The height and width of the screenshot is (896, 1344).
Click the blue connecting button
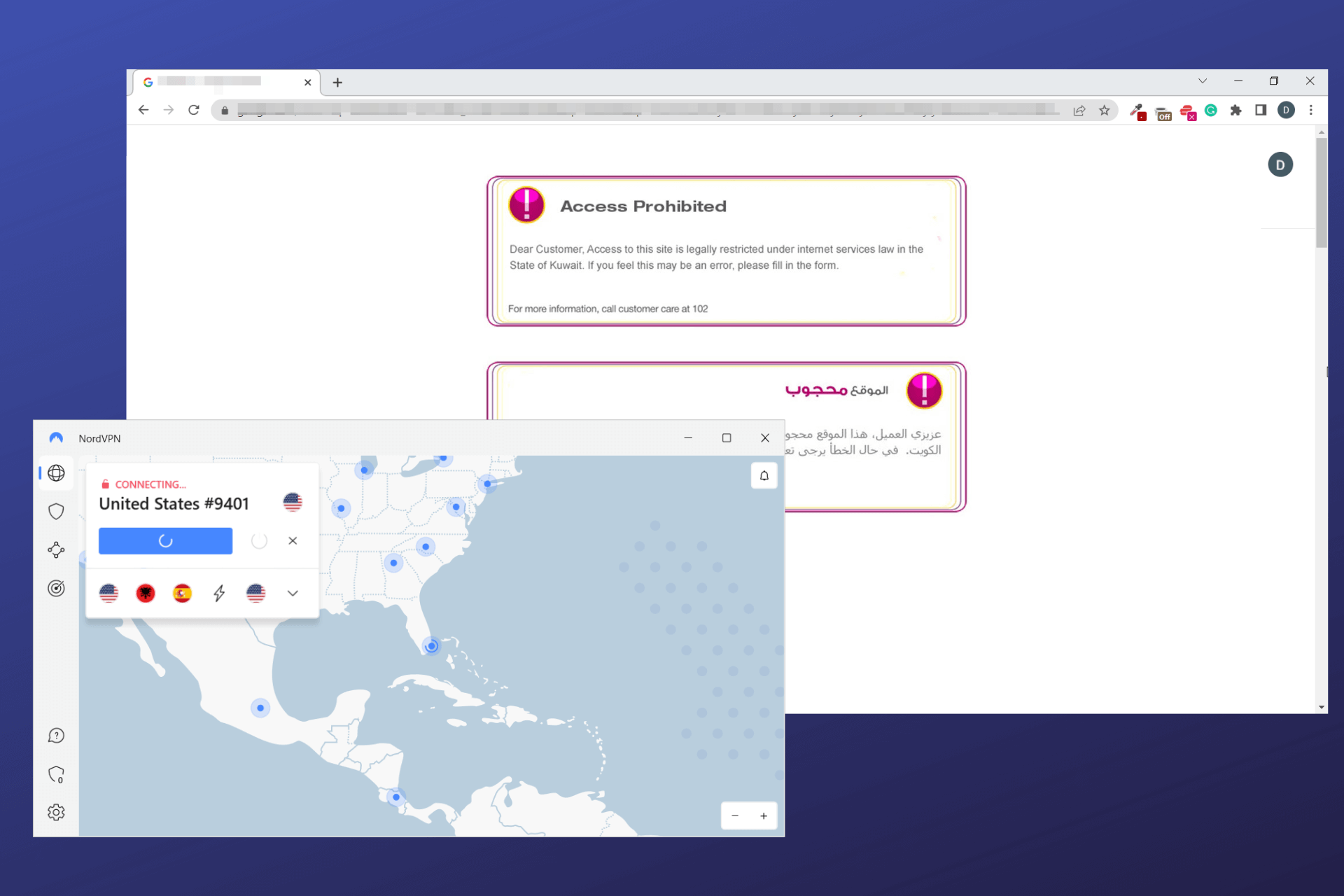coord(165,540)
